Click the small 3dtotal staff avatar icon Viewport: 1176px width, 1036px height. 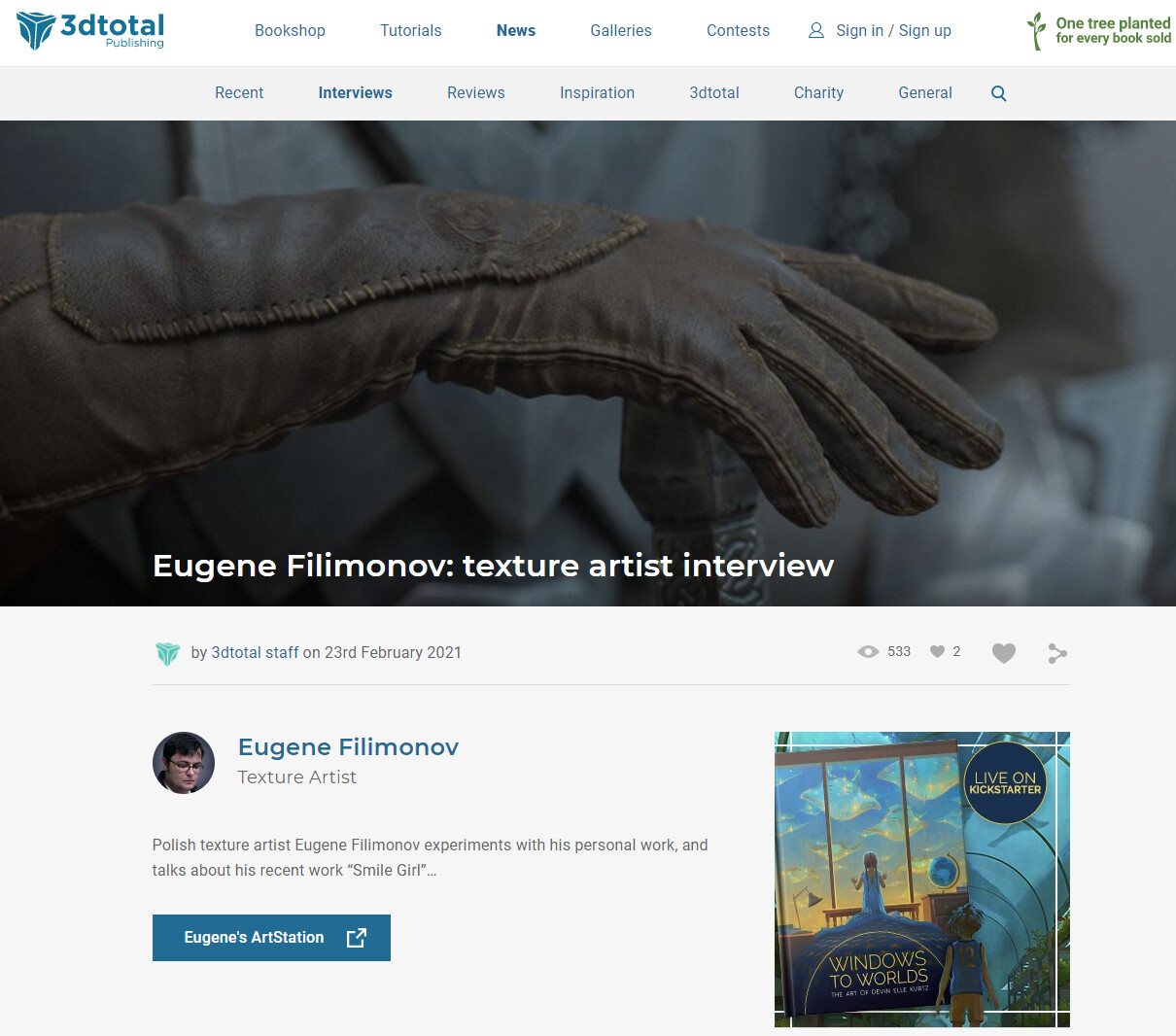[x=168, y=653]
